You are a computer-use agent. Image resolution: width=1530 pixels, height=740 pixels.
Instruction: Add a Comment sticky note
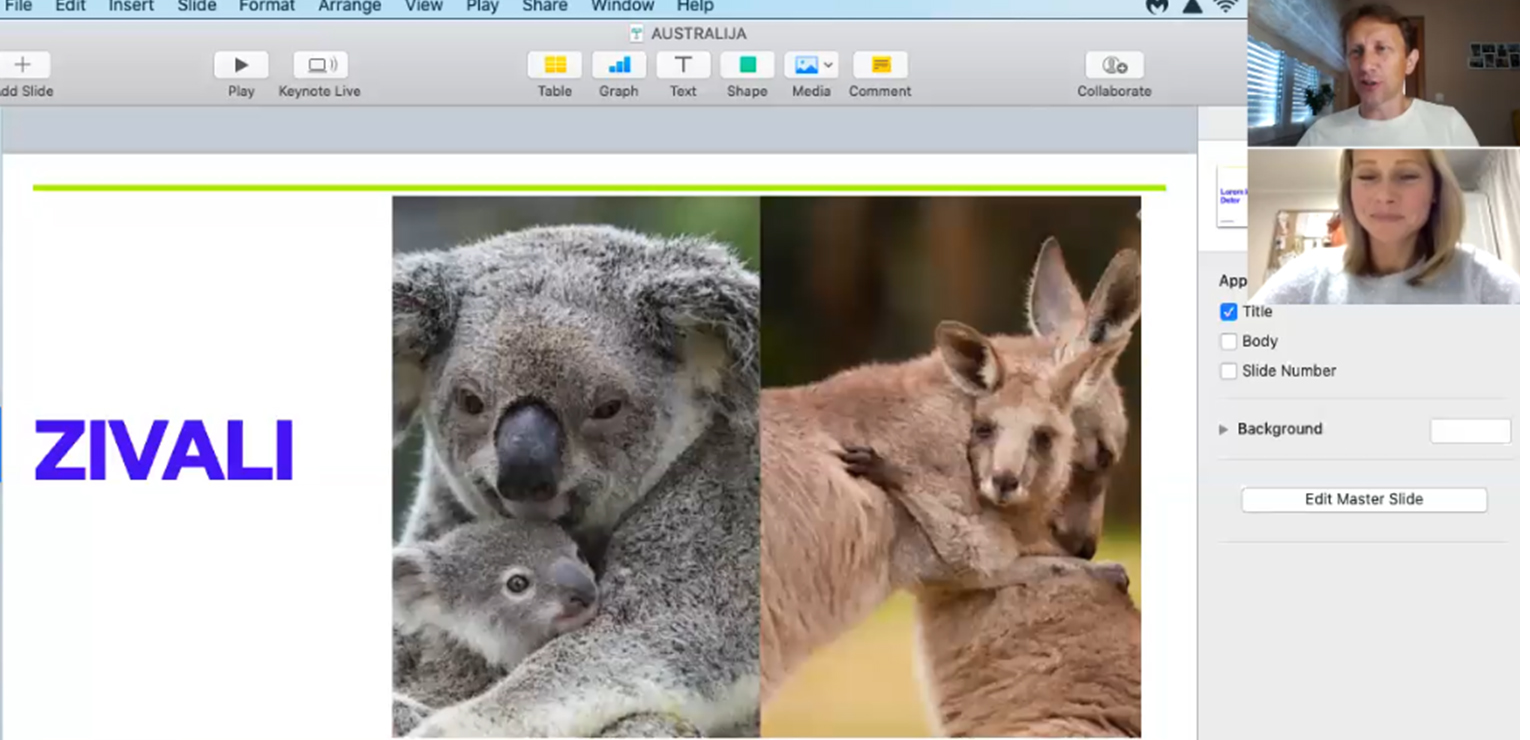point(880,65)
